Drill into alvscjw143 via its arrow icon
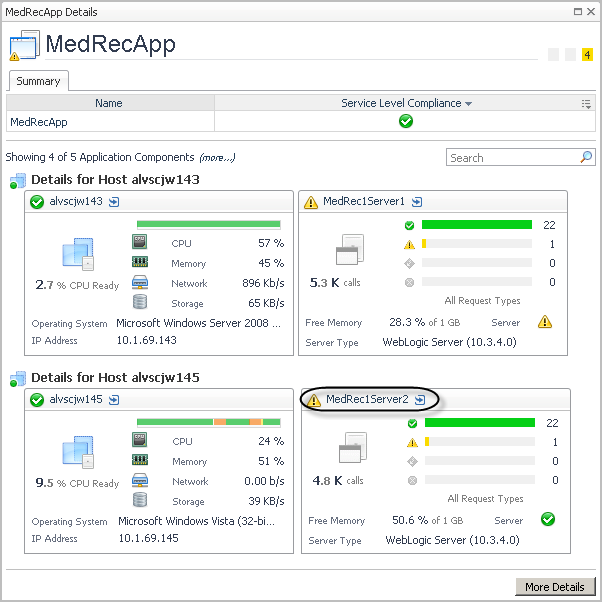This screenshot has height=602, width=602. pos(114,202)
